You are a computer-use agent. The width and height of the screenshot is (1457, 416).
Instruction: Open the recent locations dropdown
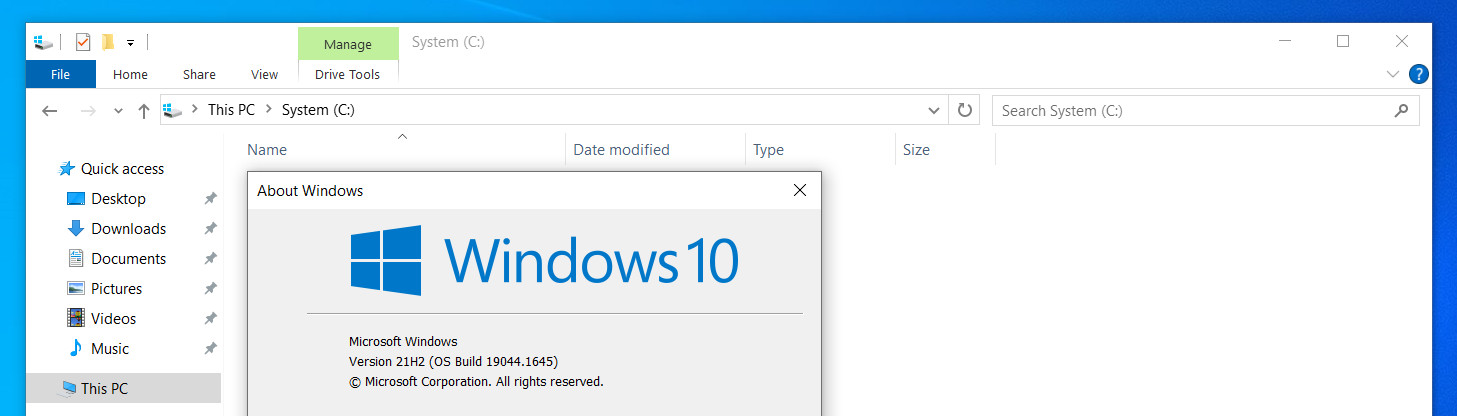pos(118,111)
